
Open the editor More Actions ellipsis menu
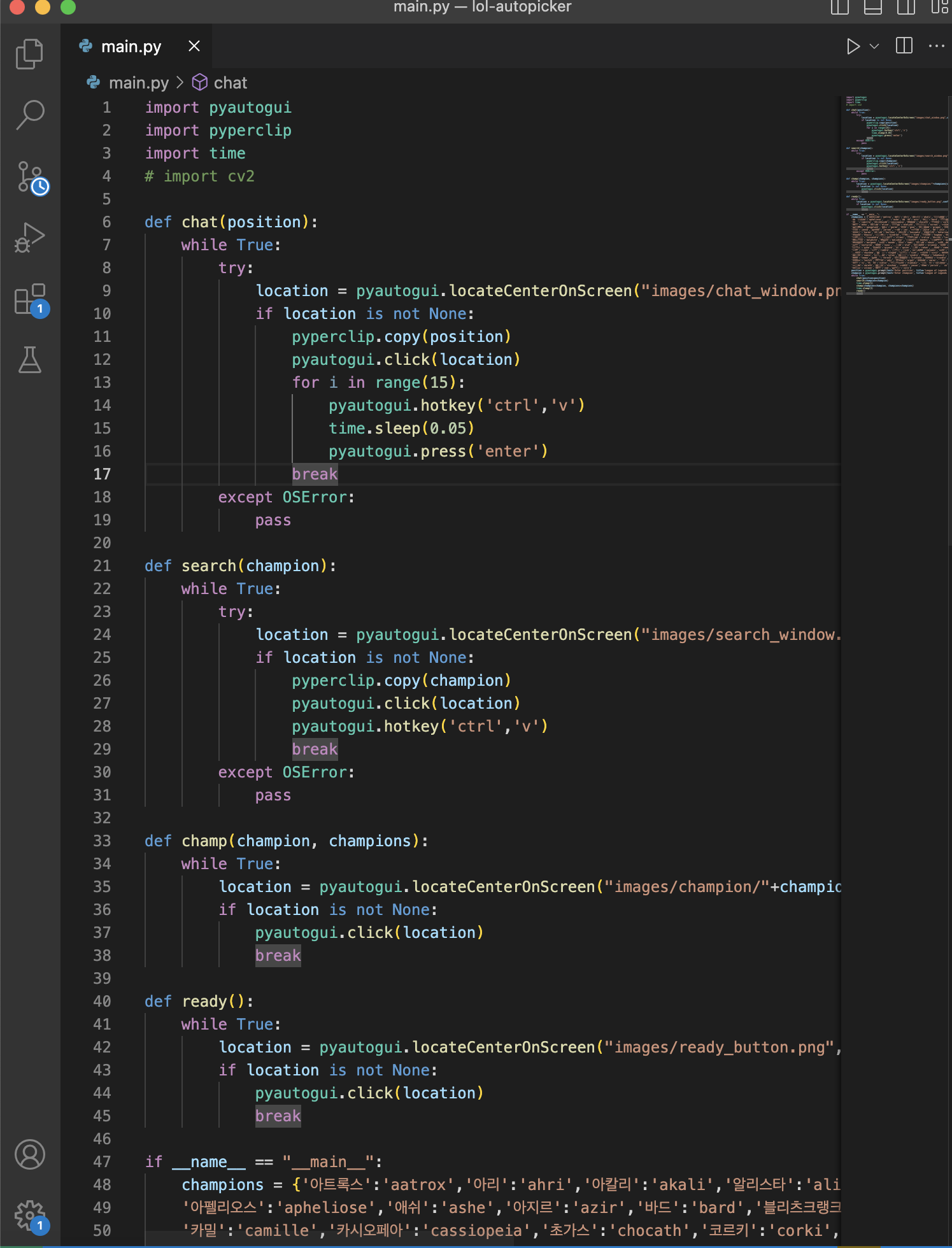pos(936,46)
